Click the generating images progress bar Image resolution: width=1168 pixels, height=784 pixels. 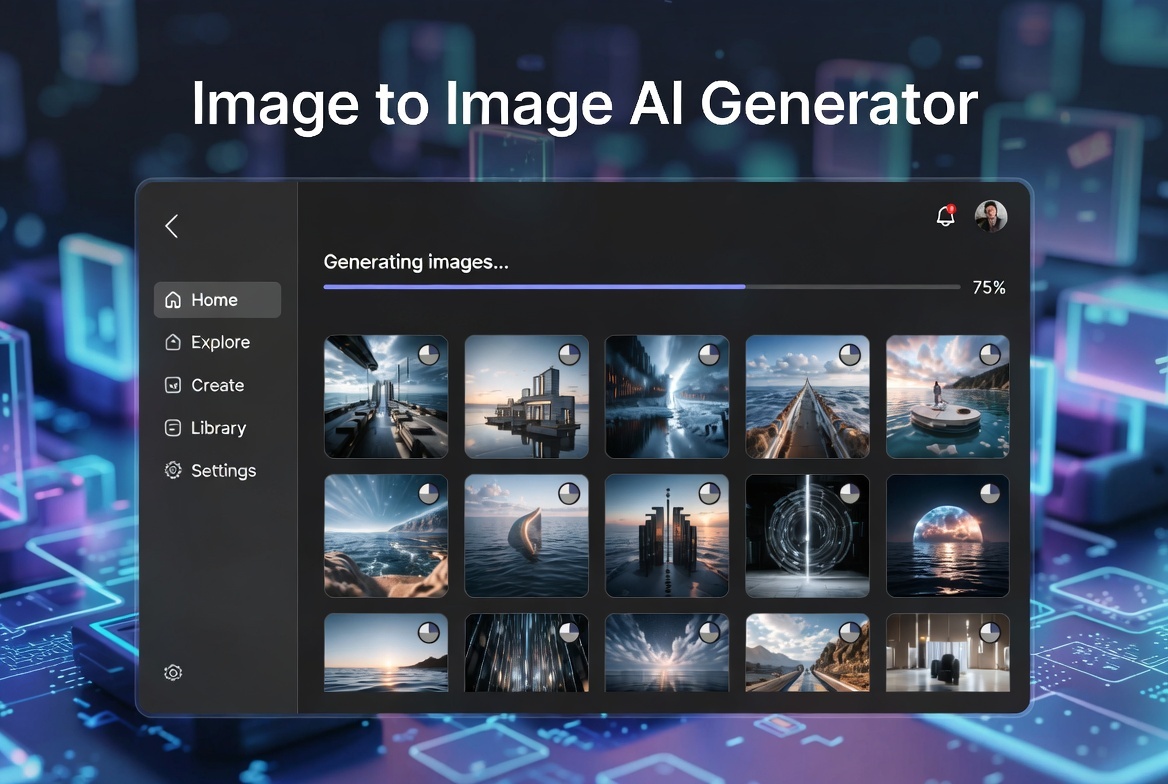click(x=641, y=287)
